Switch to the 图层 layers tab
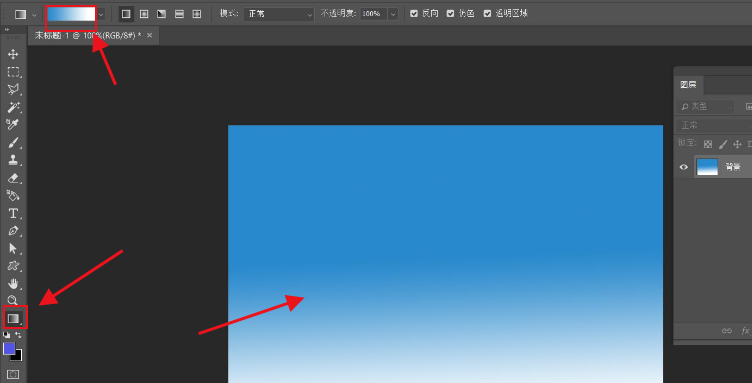752x383 pixels. (x=688, y=85)
